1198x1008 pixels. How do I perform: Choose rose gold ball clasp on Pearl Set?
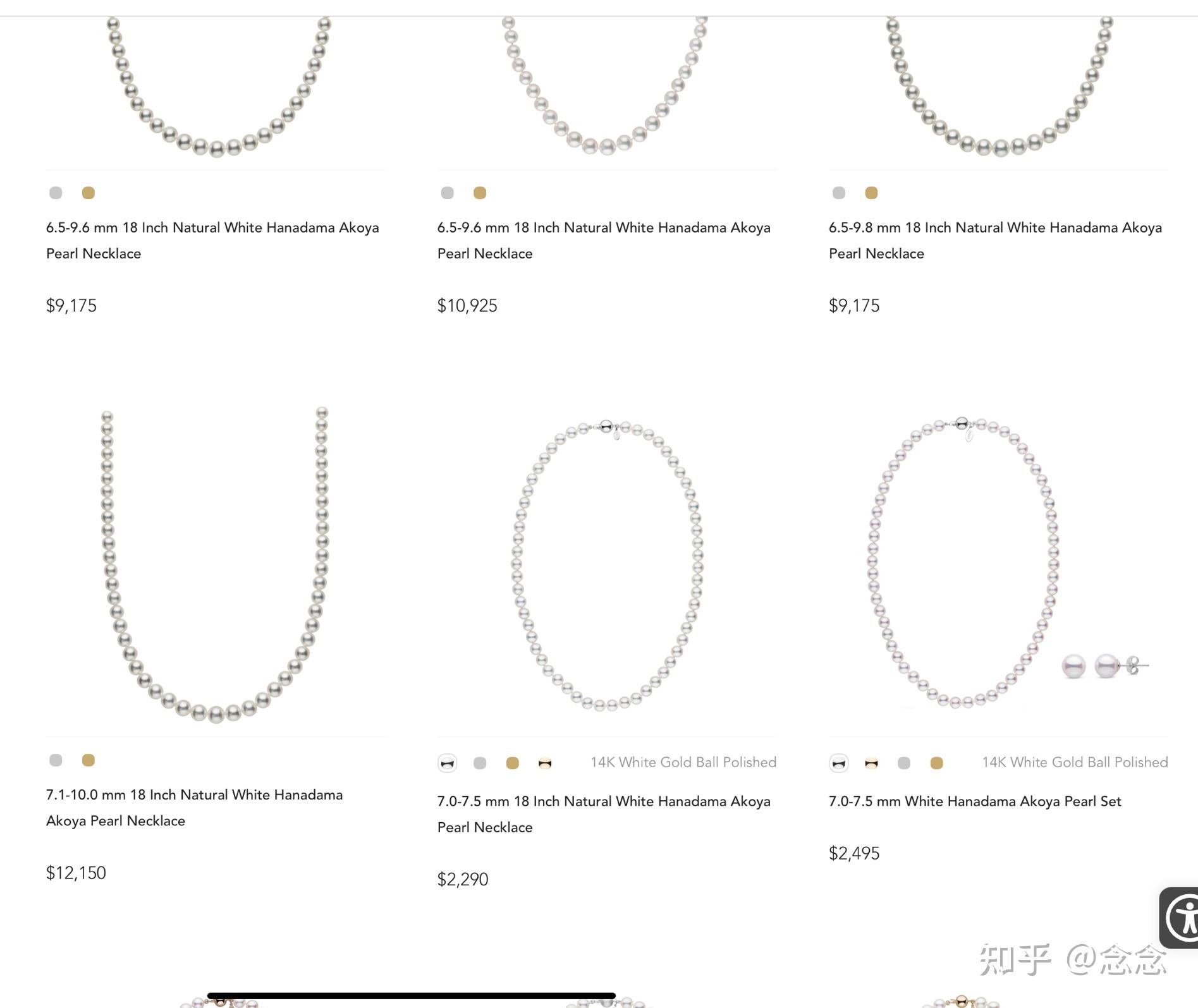(871, 763)
